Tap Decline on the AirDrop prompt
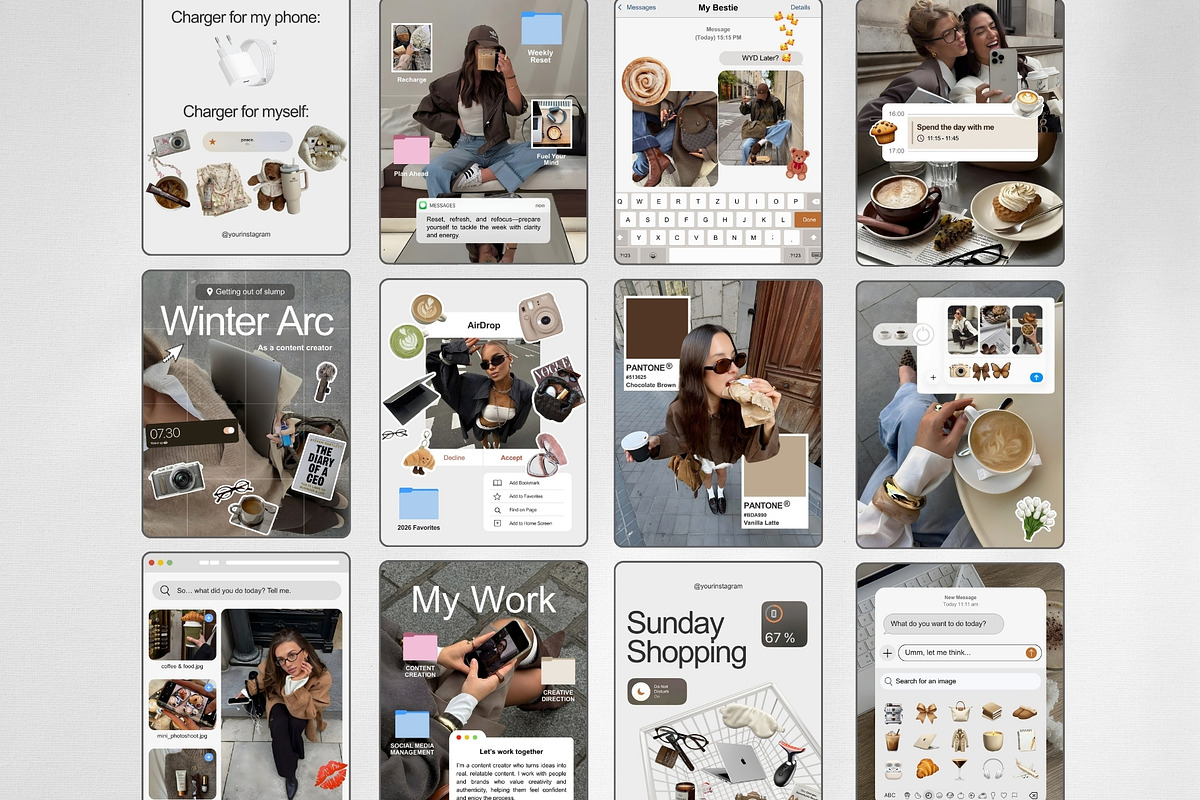Screen dimensions: 1200x800 click(454, 457)
